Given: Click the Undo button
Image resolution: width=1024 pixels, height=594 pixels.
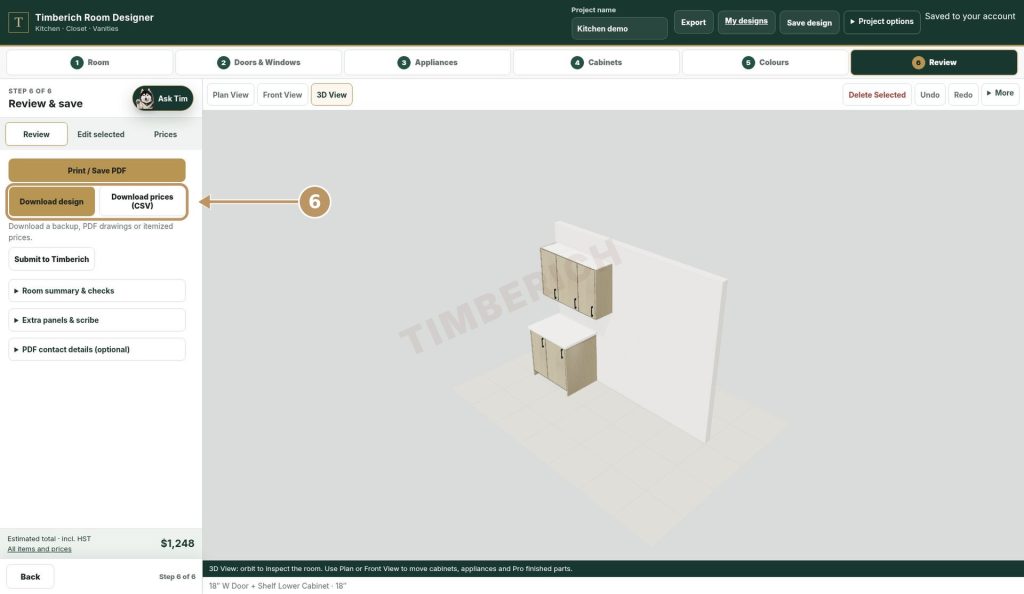Looking at the screenshot, I should [x=930, y=95].
